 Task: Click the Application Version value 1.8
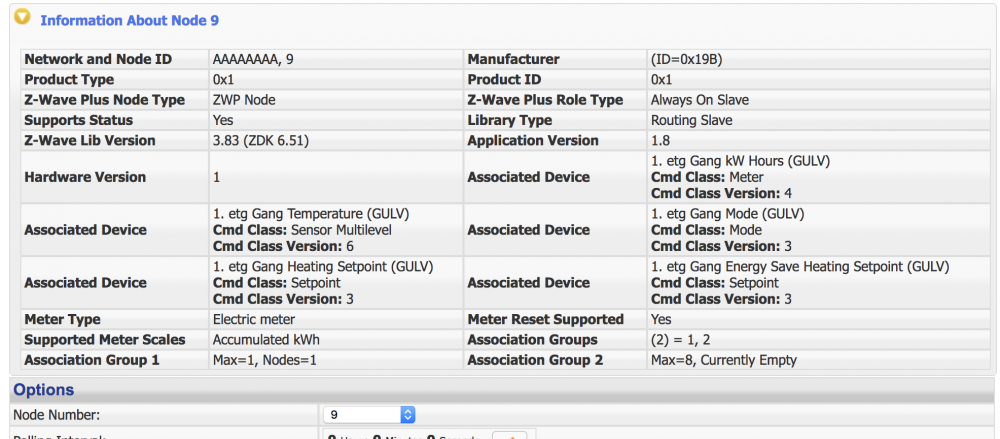[660, 141]
